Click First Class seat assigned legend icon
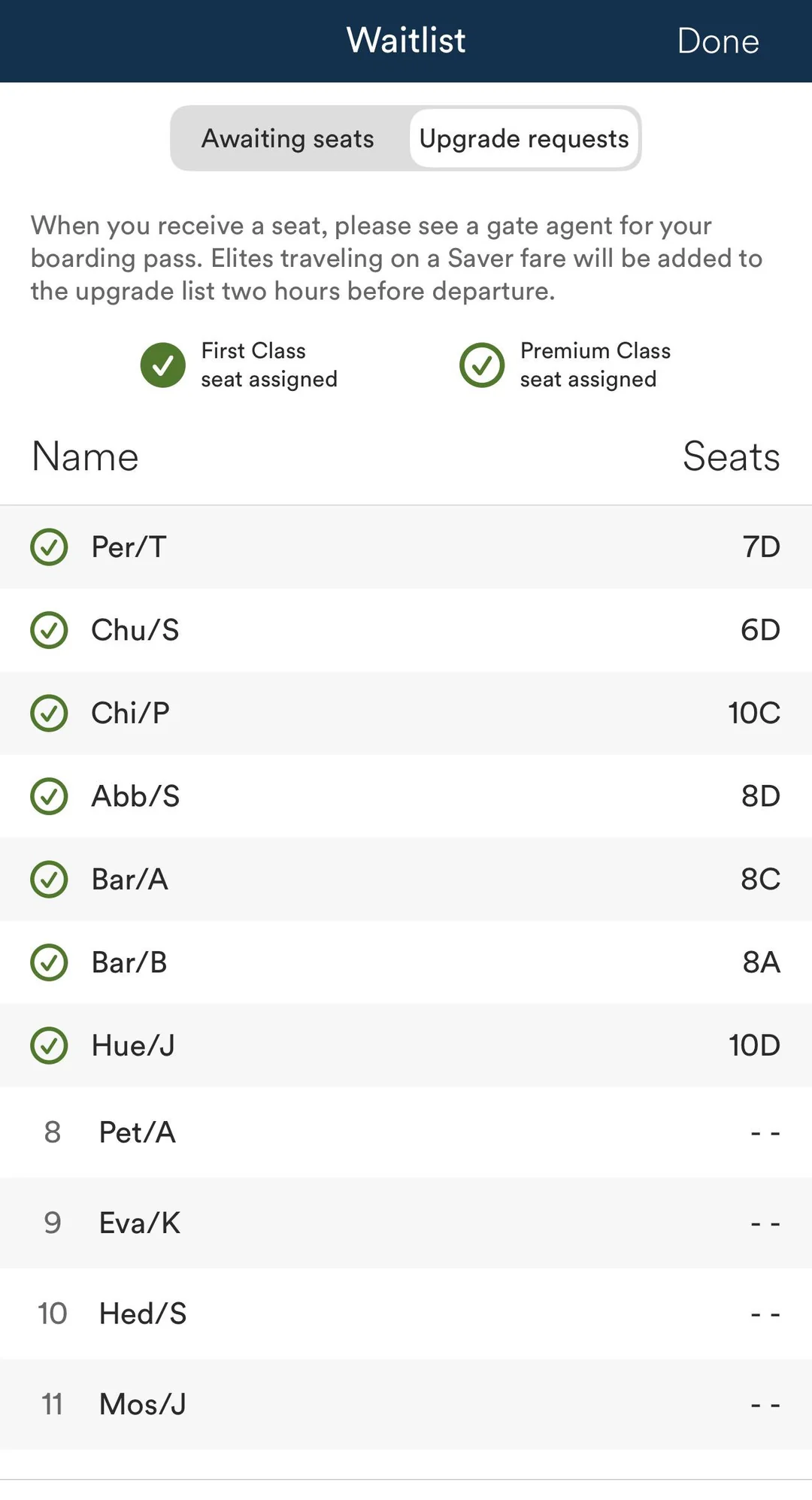Screen dimensions: 812x1500 tap(163, 365)
